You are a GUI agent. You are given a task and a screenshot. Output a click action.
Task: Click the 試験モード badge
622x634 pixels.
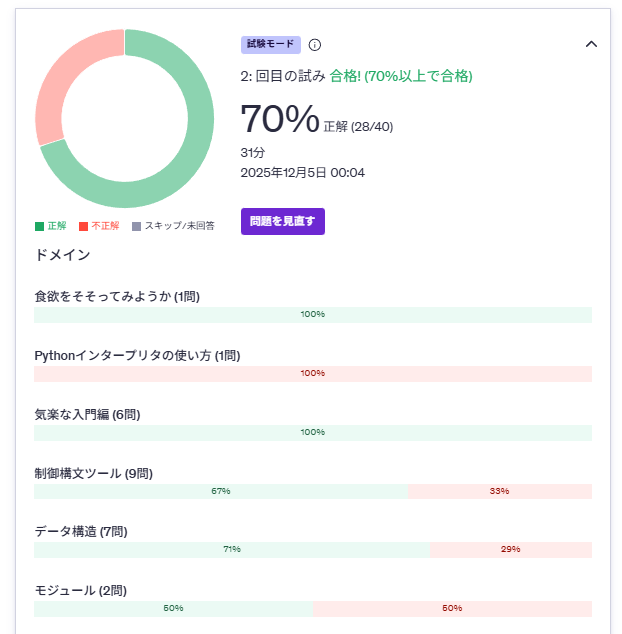270,45
